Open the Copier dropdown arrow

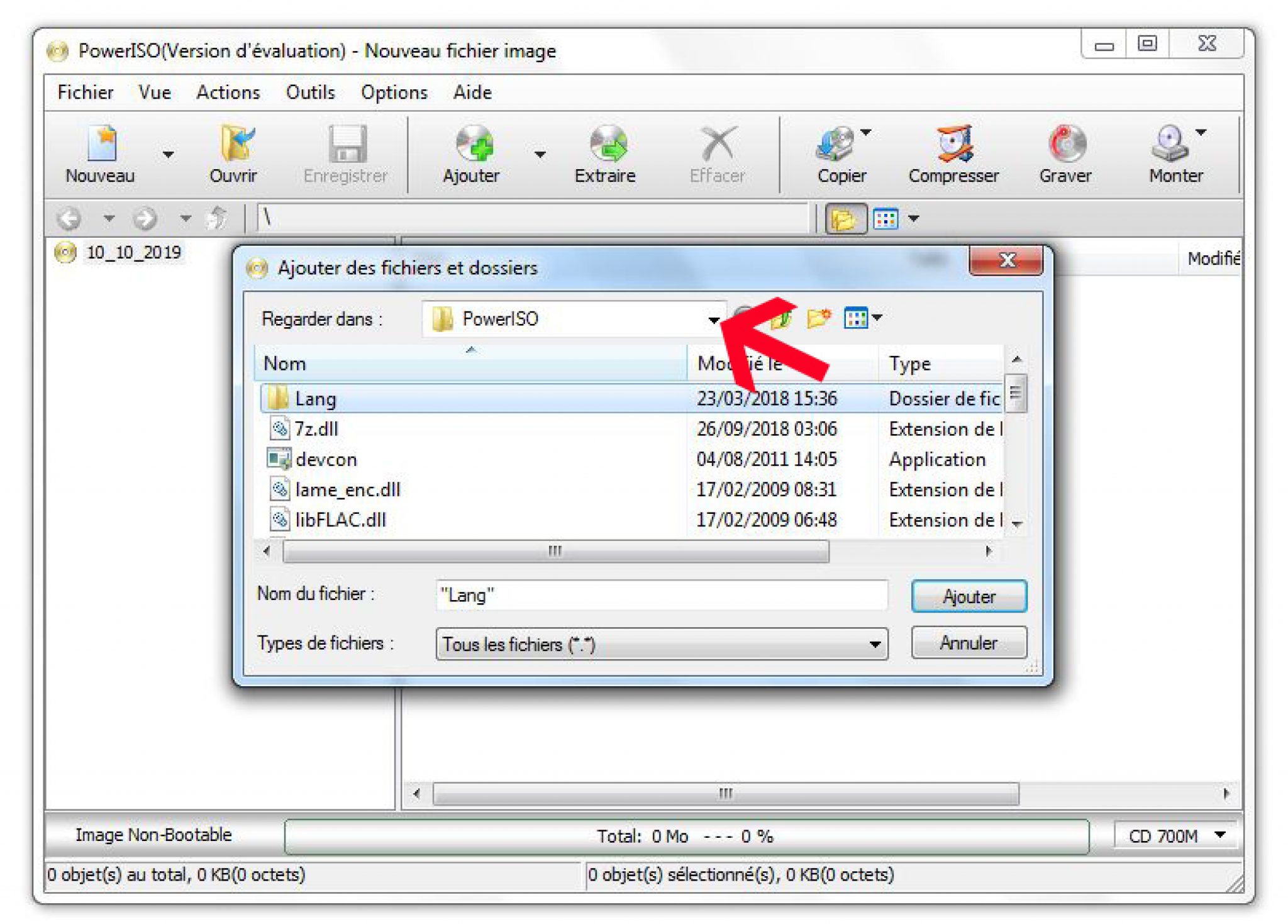[866, 133]
